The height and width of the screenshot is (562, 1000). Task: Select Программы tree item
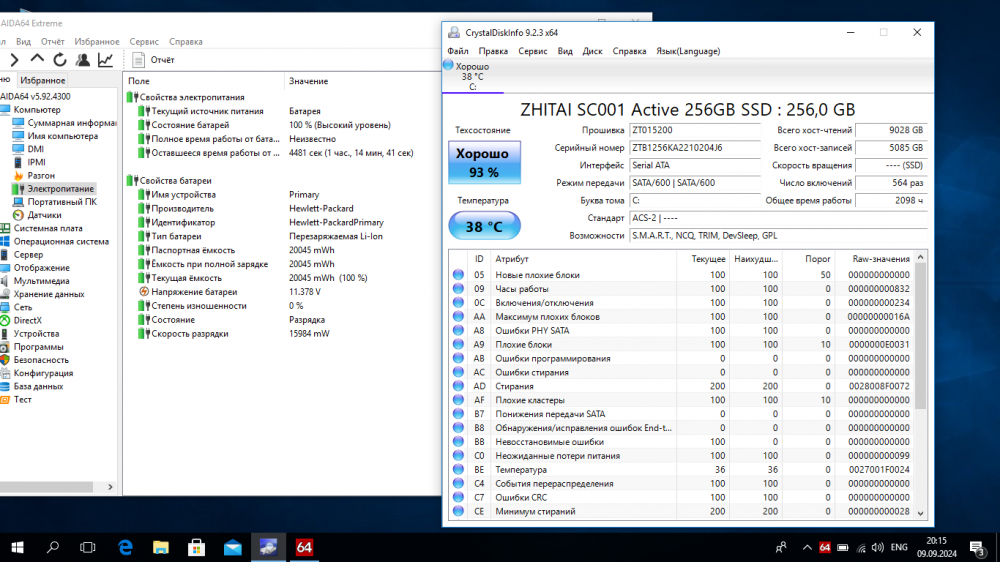(38, 347)
